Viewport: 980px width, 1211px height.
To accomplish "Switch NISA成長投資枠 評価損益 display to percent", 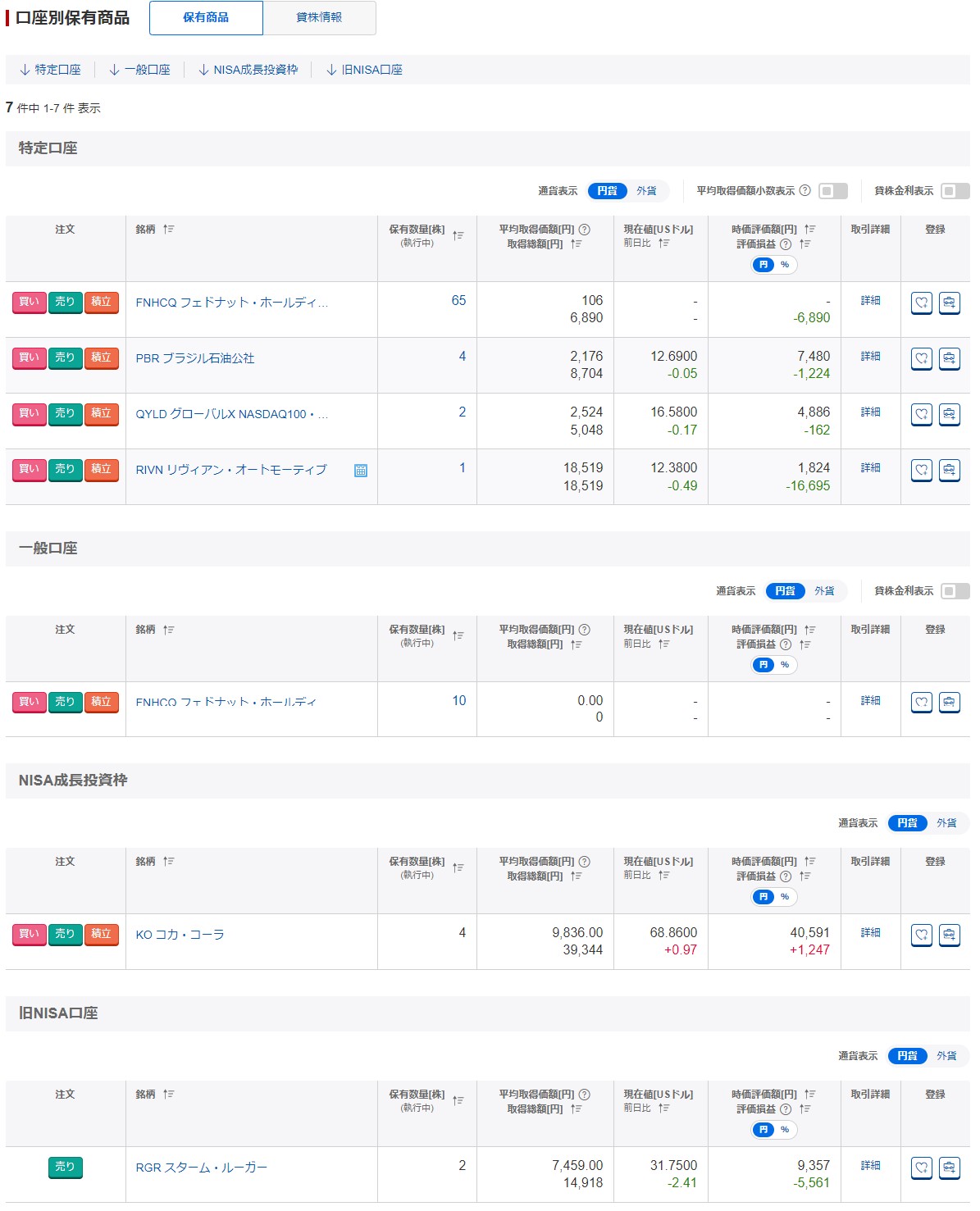I will point(785,897).
